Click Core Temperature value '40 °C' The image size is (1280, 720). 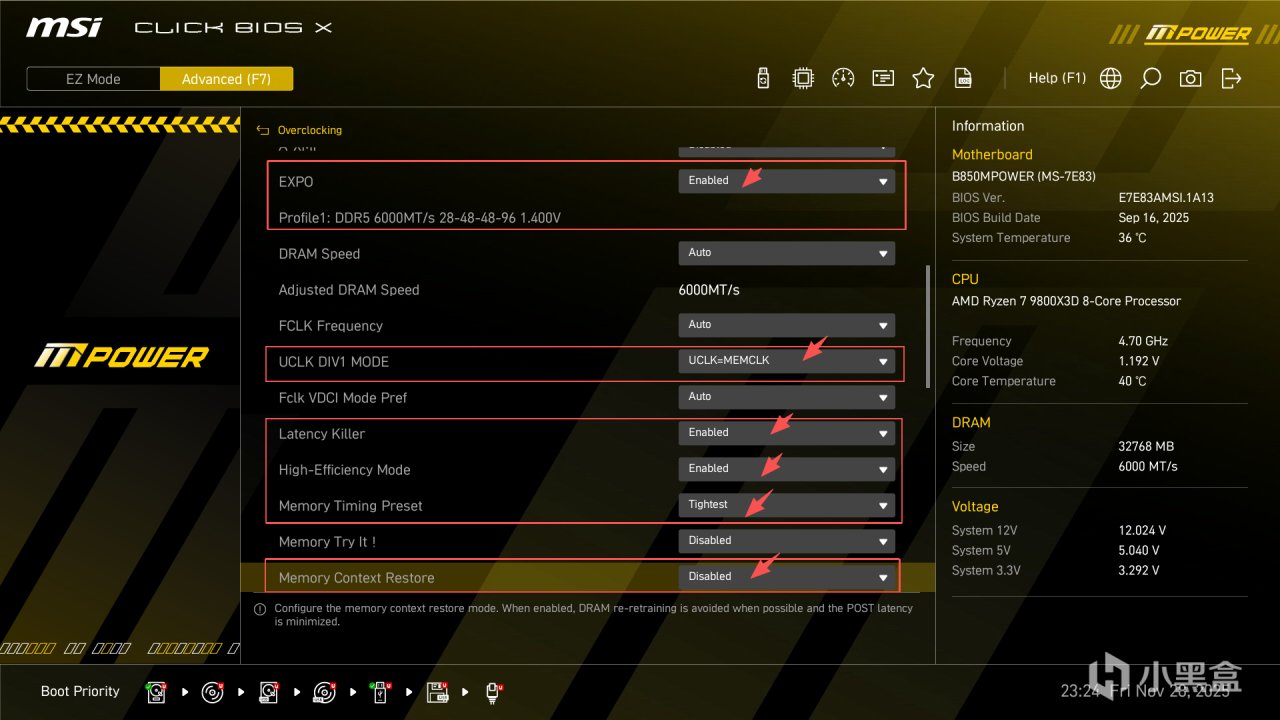coord(1132,381)
